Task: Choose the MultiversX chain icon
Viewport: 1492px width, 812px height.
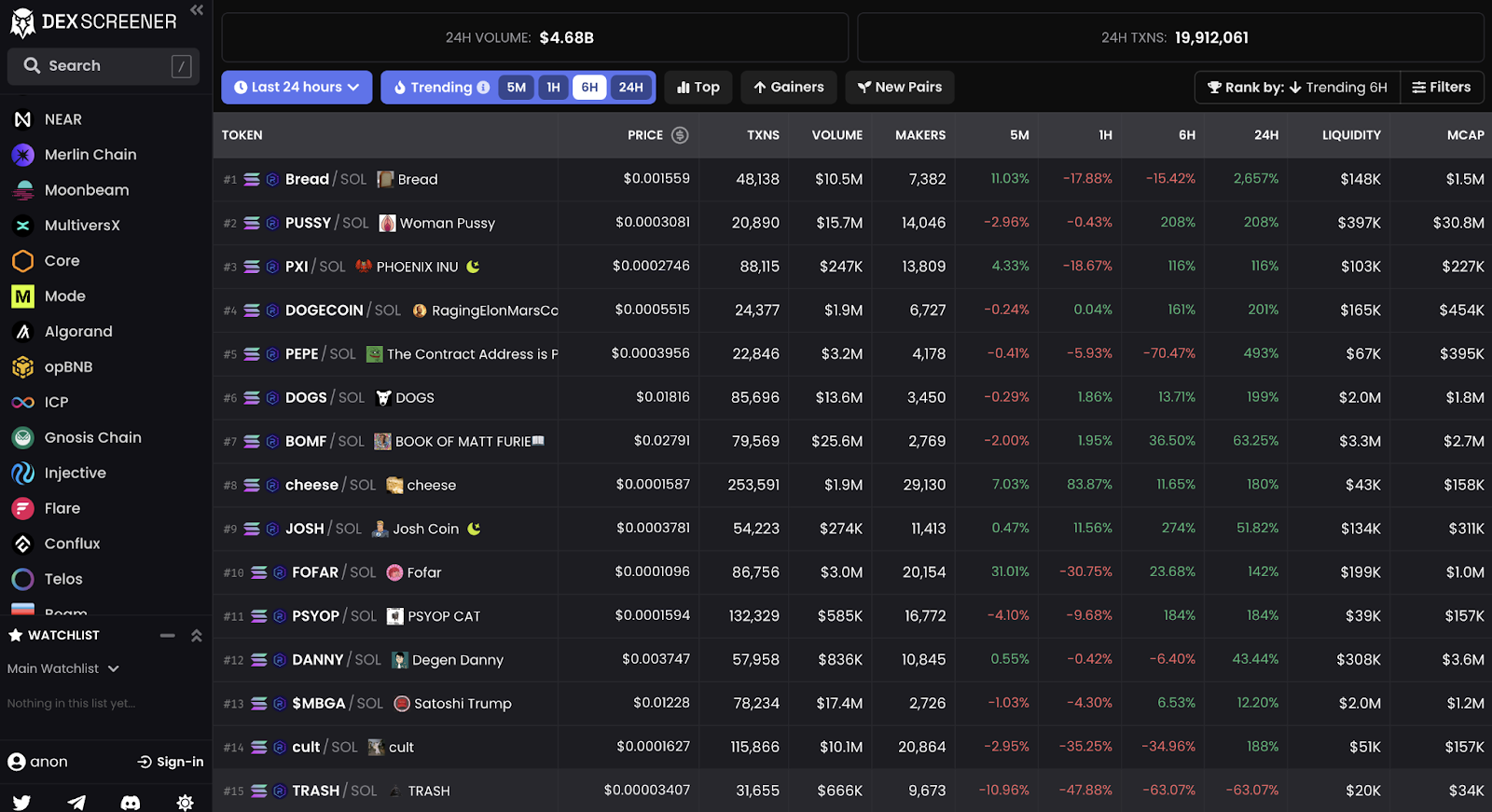Action: 23,226
